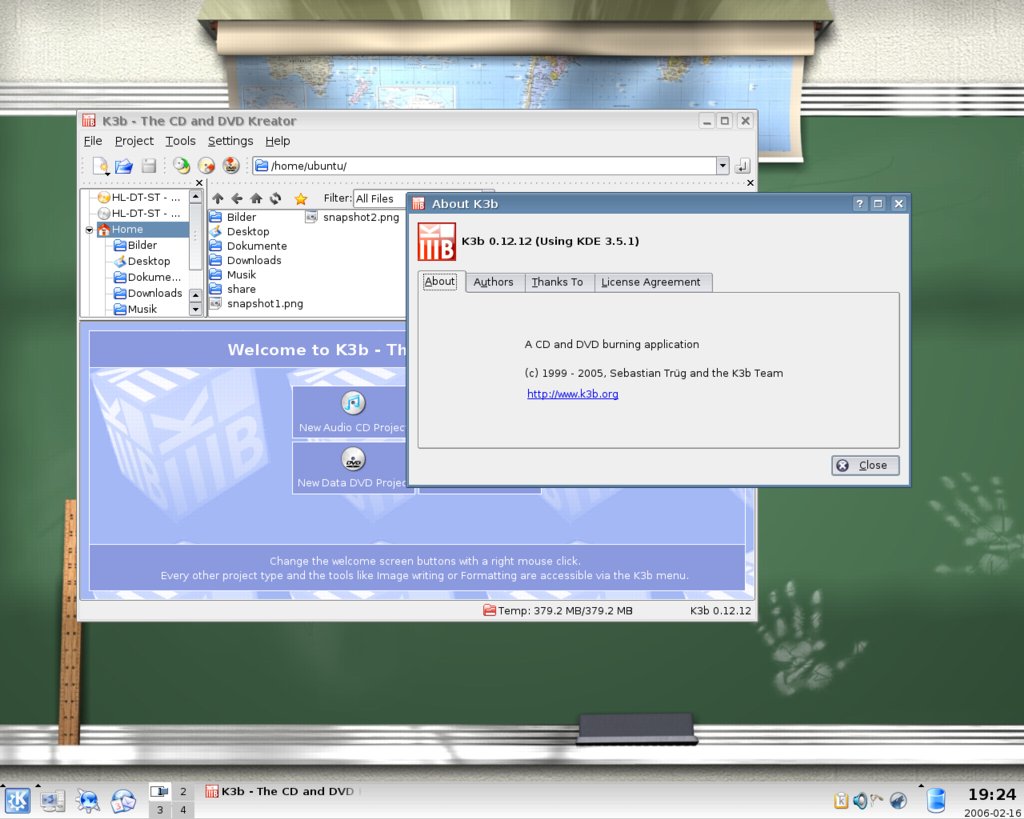The height and width of the screenshot is (819, 1024).
Task: Select the About tab
Action: pos(440,281)
